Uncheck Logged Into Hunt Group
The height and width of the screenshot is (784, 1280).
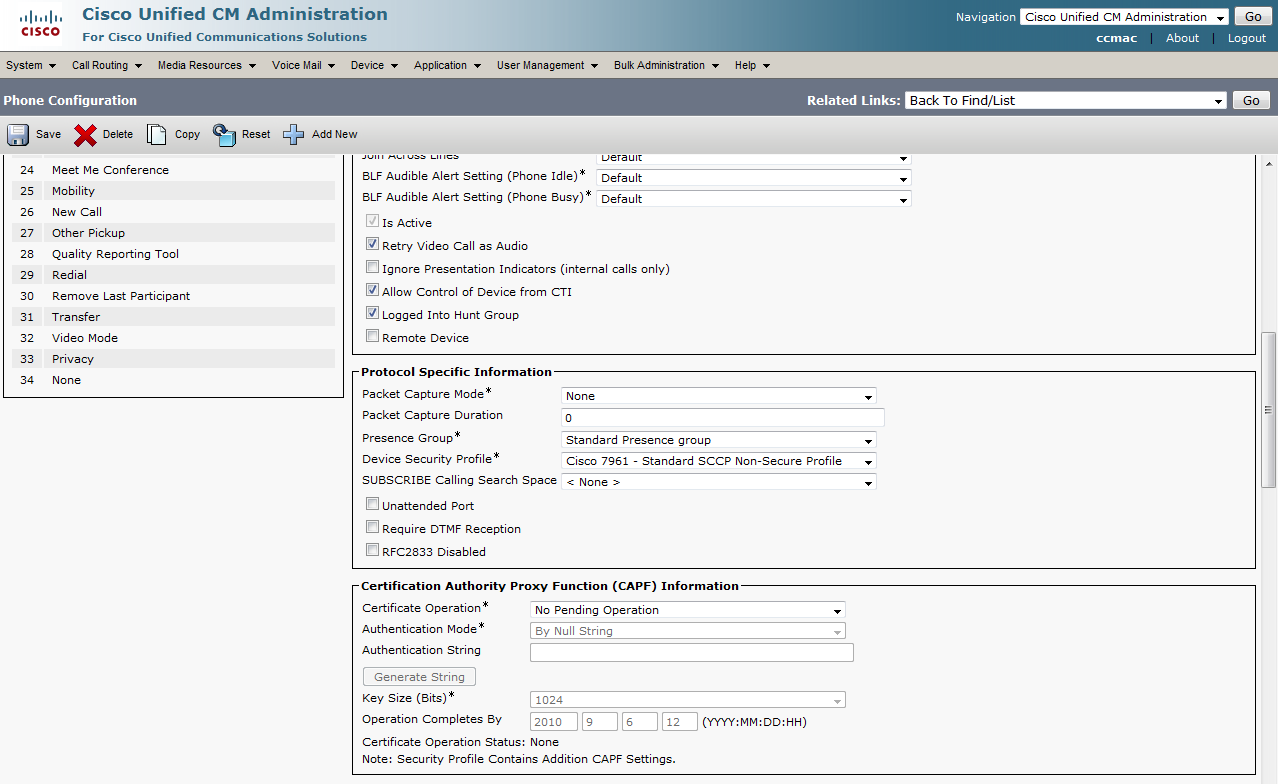(373, 314)
